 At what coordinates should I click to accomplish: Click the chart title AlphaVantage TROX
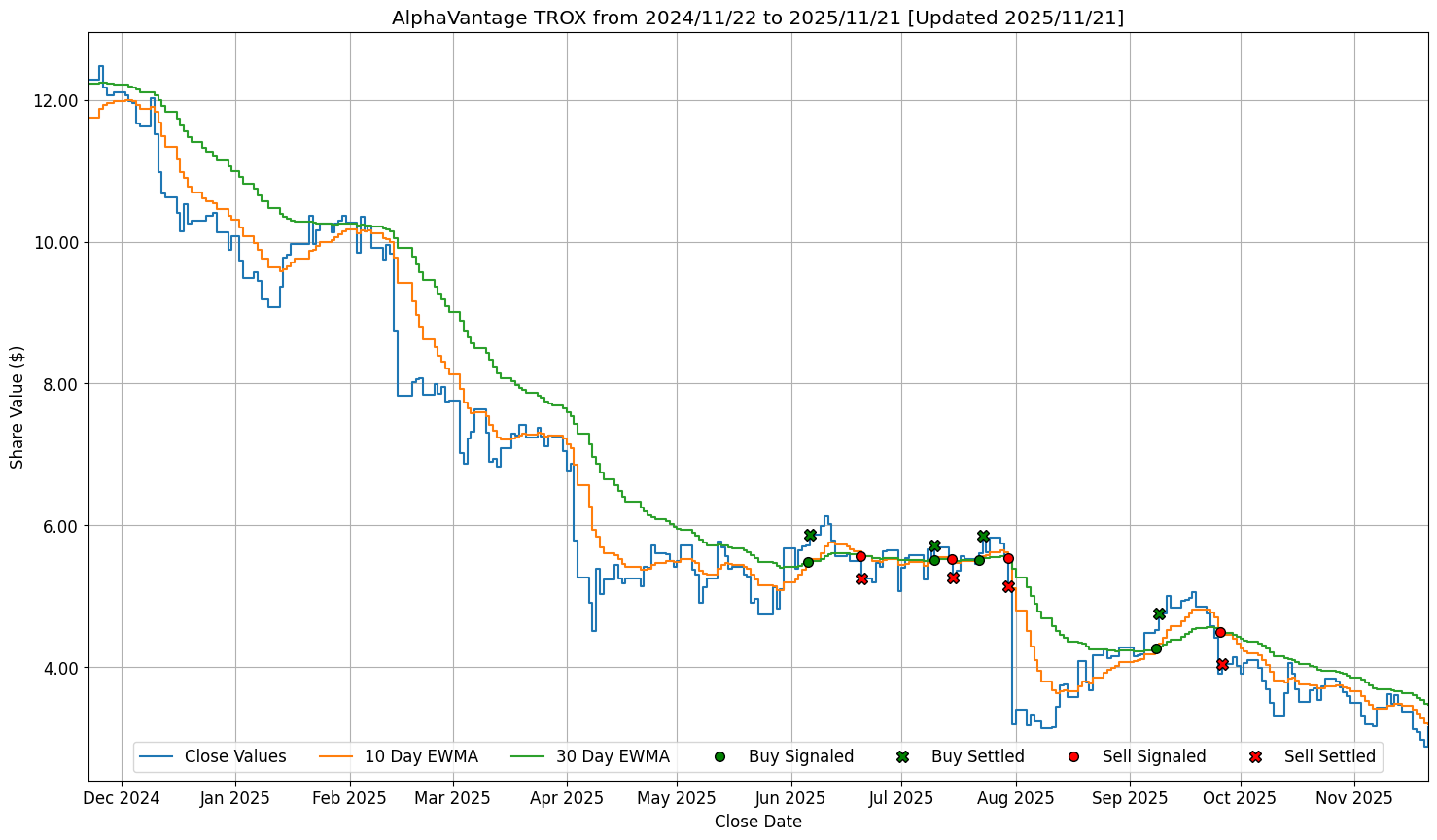(x=757, y=17)
